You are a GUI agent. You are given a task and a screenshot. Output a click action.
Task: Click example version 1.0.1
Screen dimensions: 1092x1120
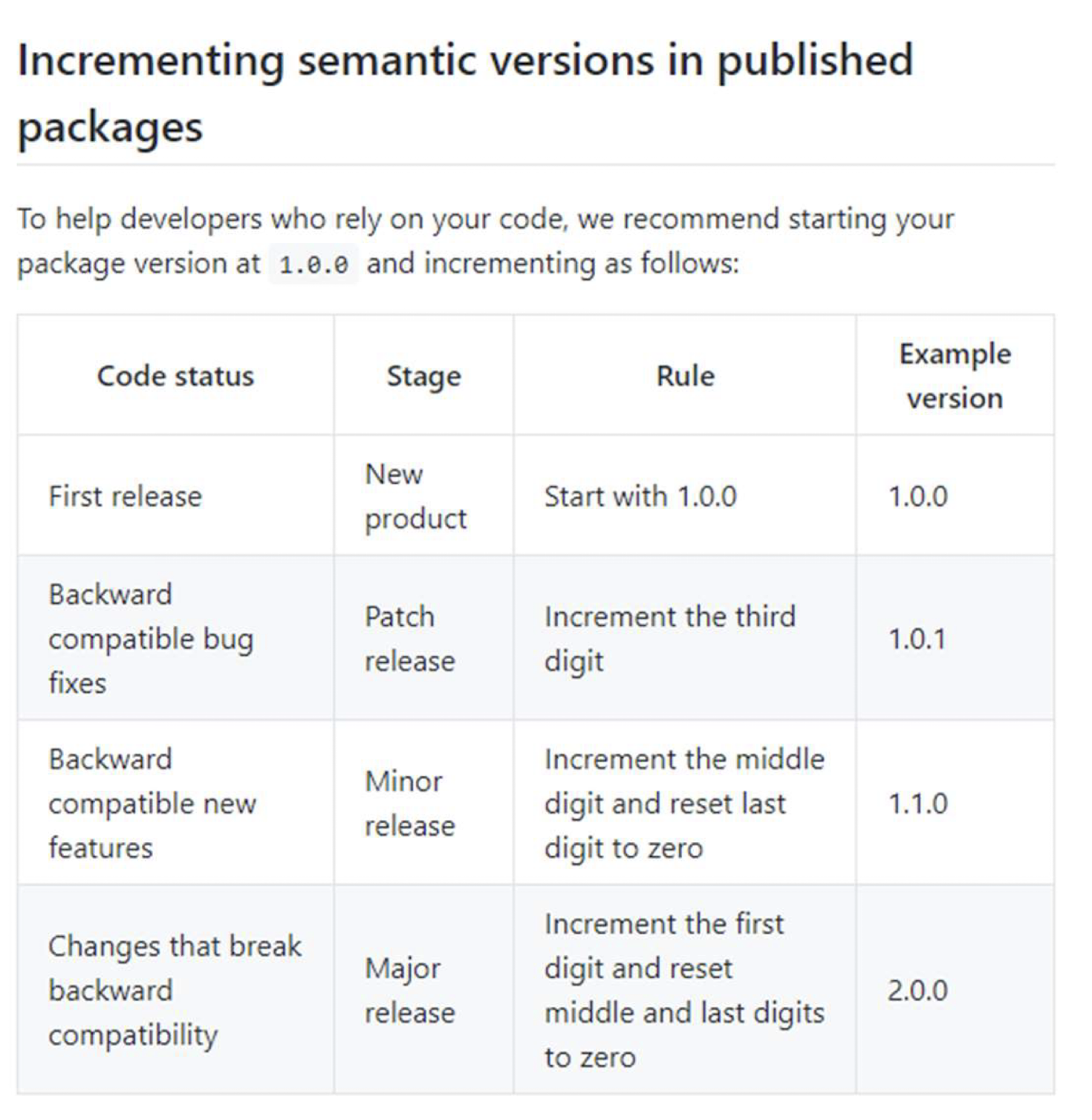click(x=917, y=639)
